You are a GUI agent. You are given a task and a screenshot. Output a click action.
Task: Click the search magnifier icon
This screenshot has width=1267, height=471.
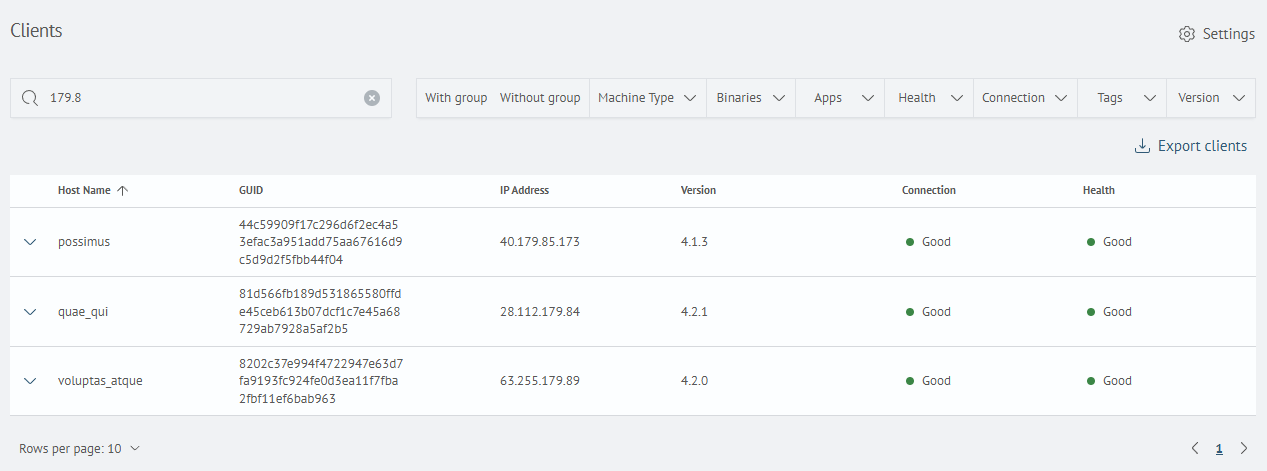[30, 98]
